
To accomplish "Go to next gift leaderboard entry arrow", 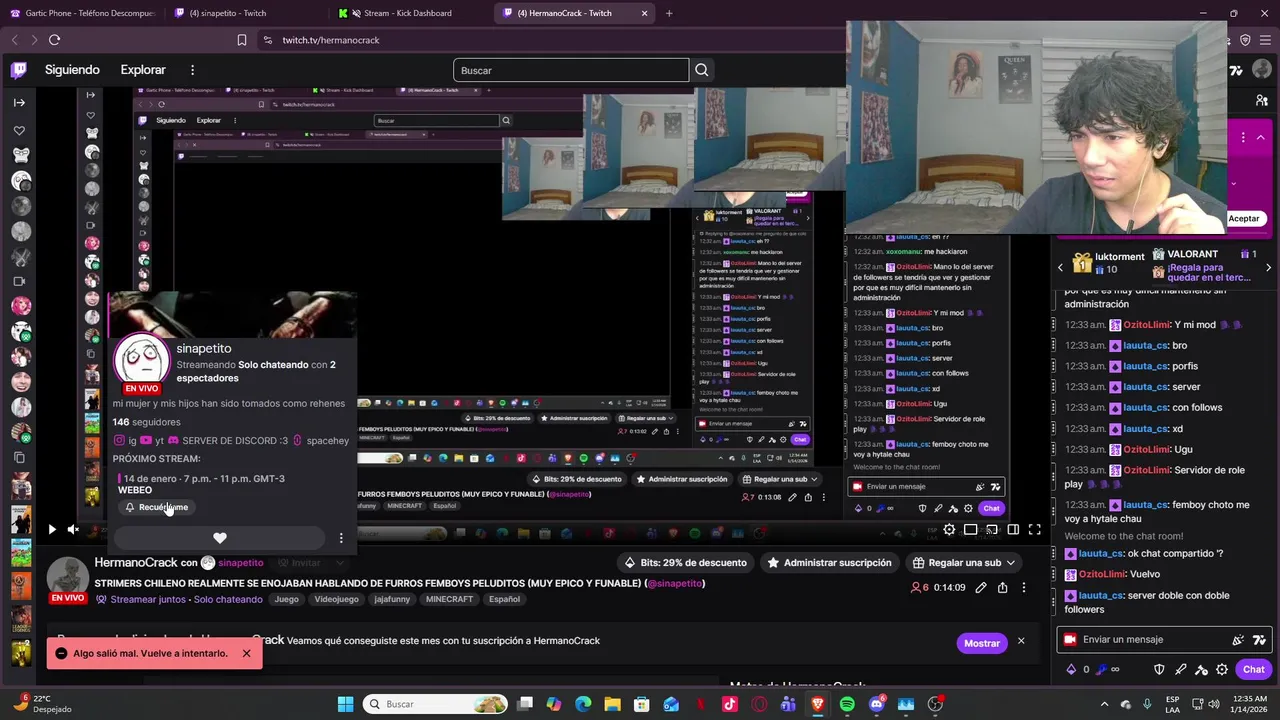I will click(1268, 267).
